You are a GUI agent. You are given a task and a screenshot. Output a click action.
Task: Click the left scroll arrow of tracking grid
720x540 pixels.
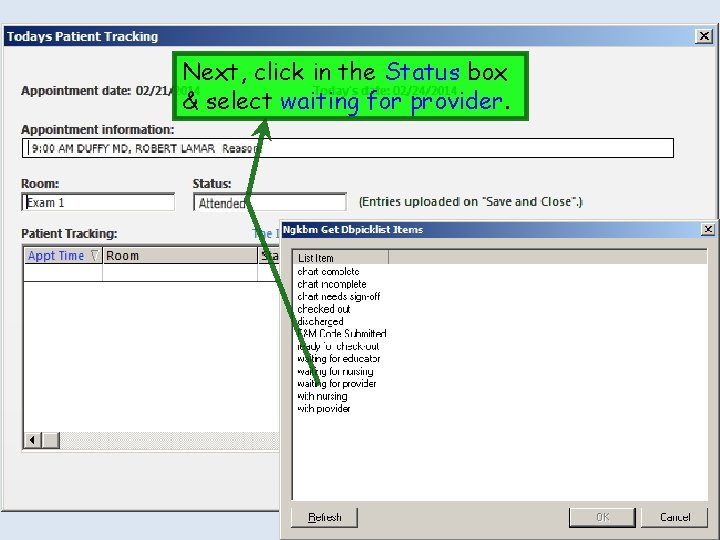coord(32,440)
